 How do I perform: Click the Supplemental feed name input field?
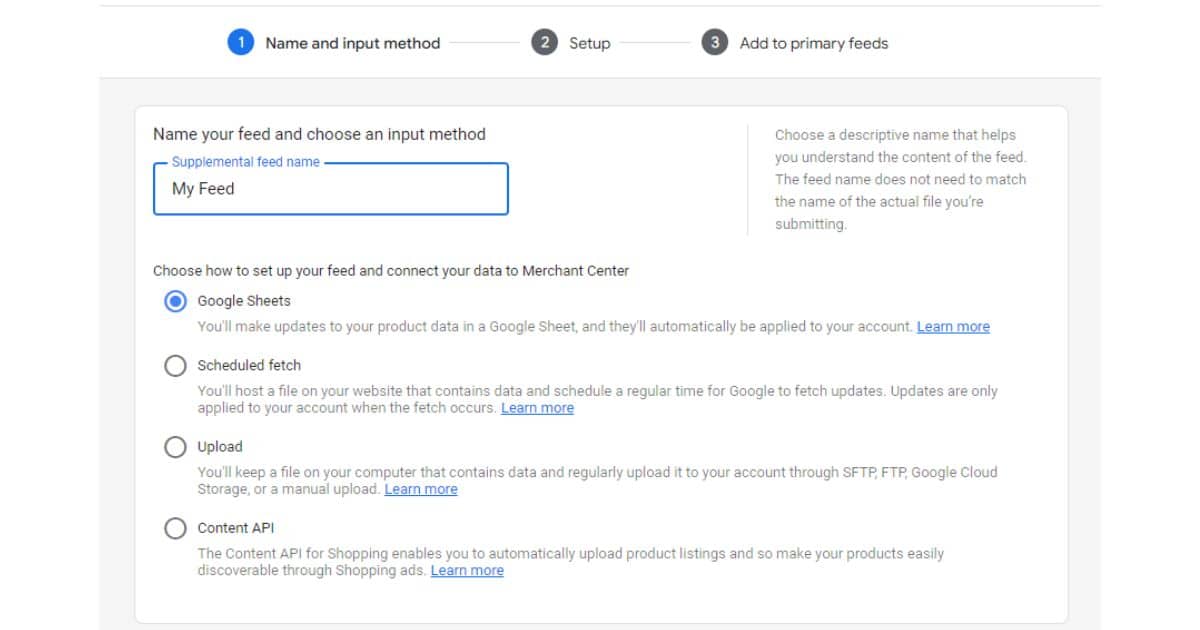(x=330, y=188)
